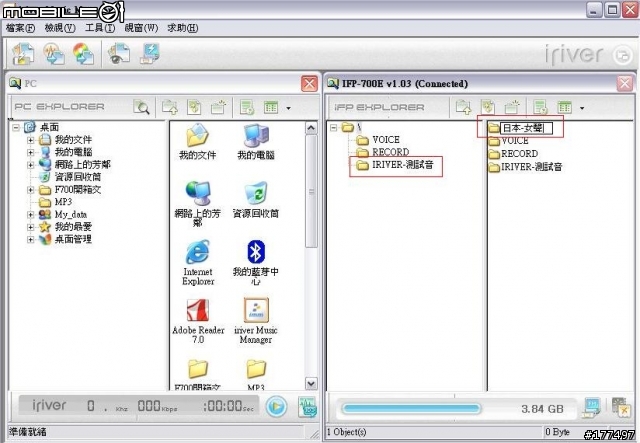This screenshot has height=443, width=640.
Task: Collapse the IFP root folder tree node
Action: click(333, 128)
